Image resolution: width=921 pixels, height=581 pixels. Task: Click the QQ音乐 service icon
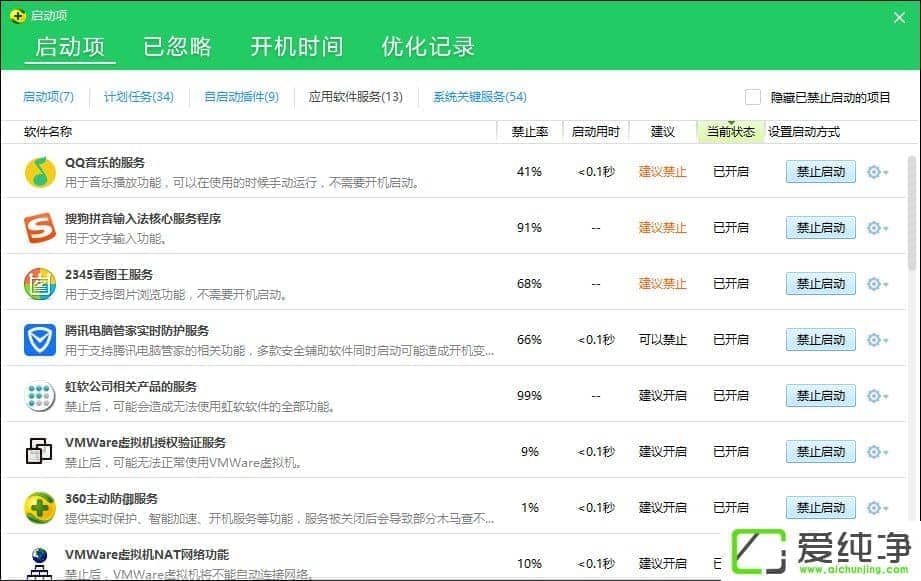pyautogui.click(x=40, y=172)
